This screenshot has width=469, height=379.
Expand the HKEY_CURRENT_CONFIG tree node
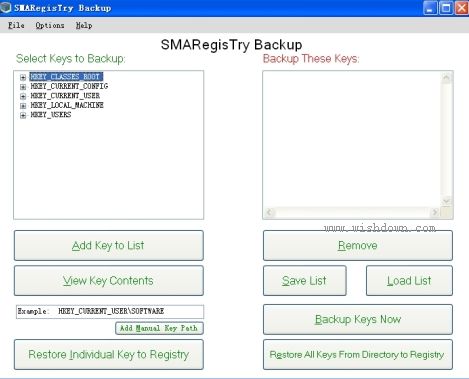tap(23, 87)
